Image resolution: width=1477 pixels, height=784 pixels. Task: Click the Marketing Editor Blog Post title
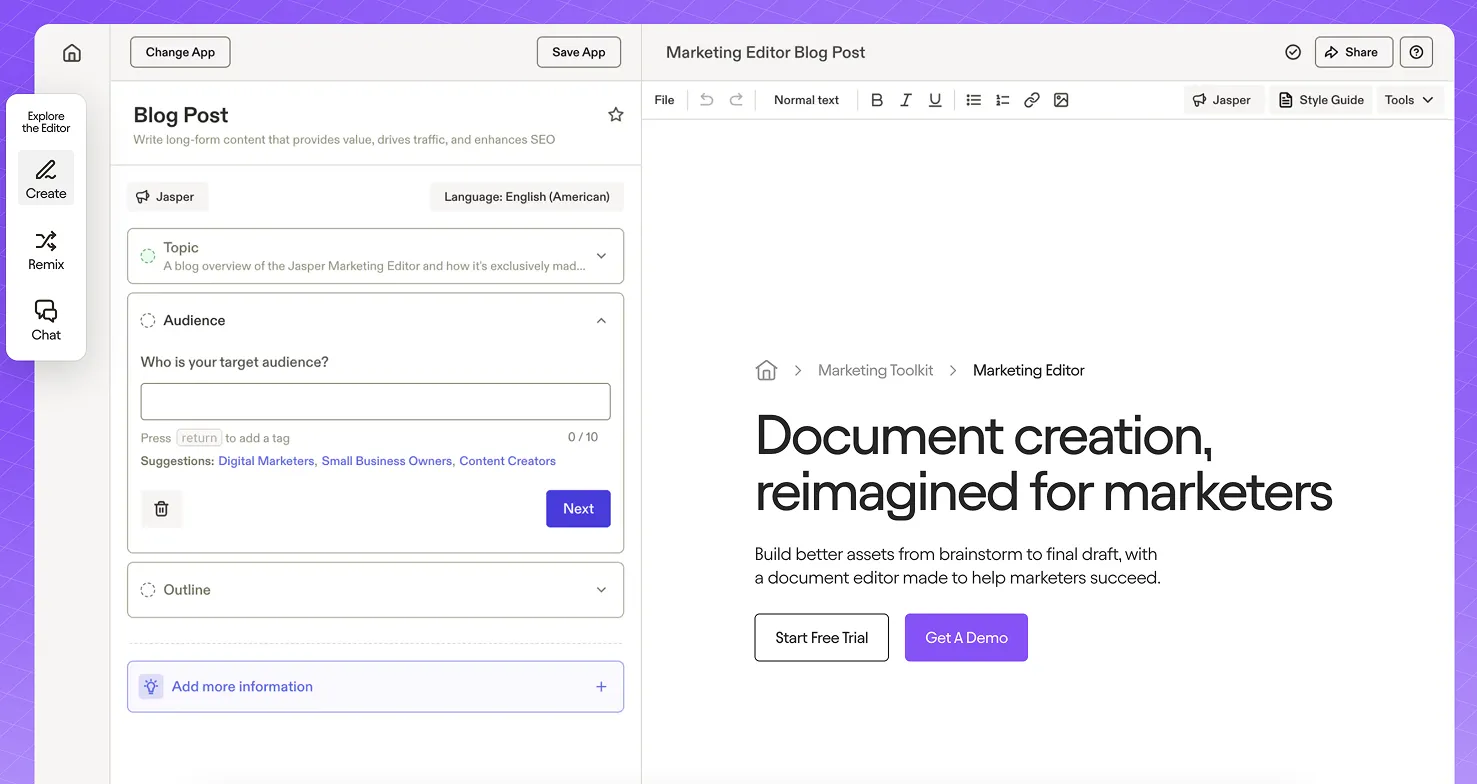[766, 52]
